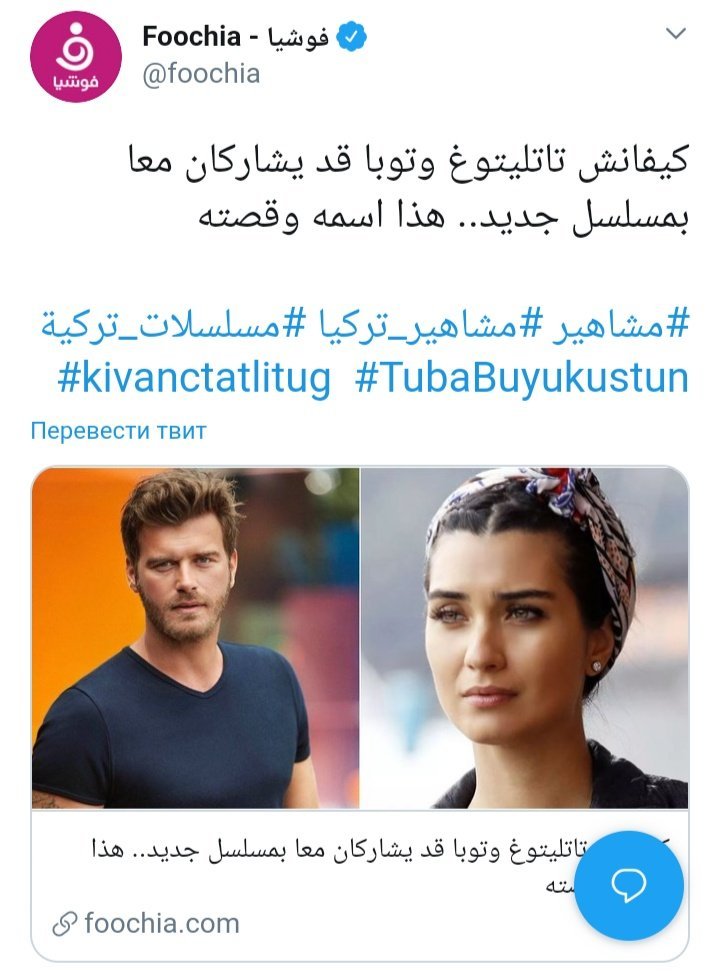Open the photo of the woman with headscarf
720x972 pixels.
click(525, 638)
